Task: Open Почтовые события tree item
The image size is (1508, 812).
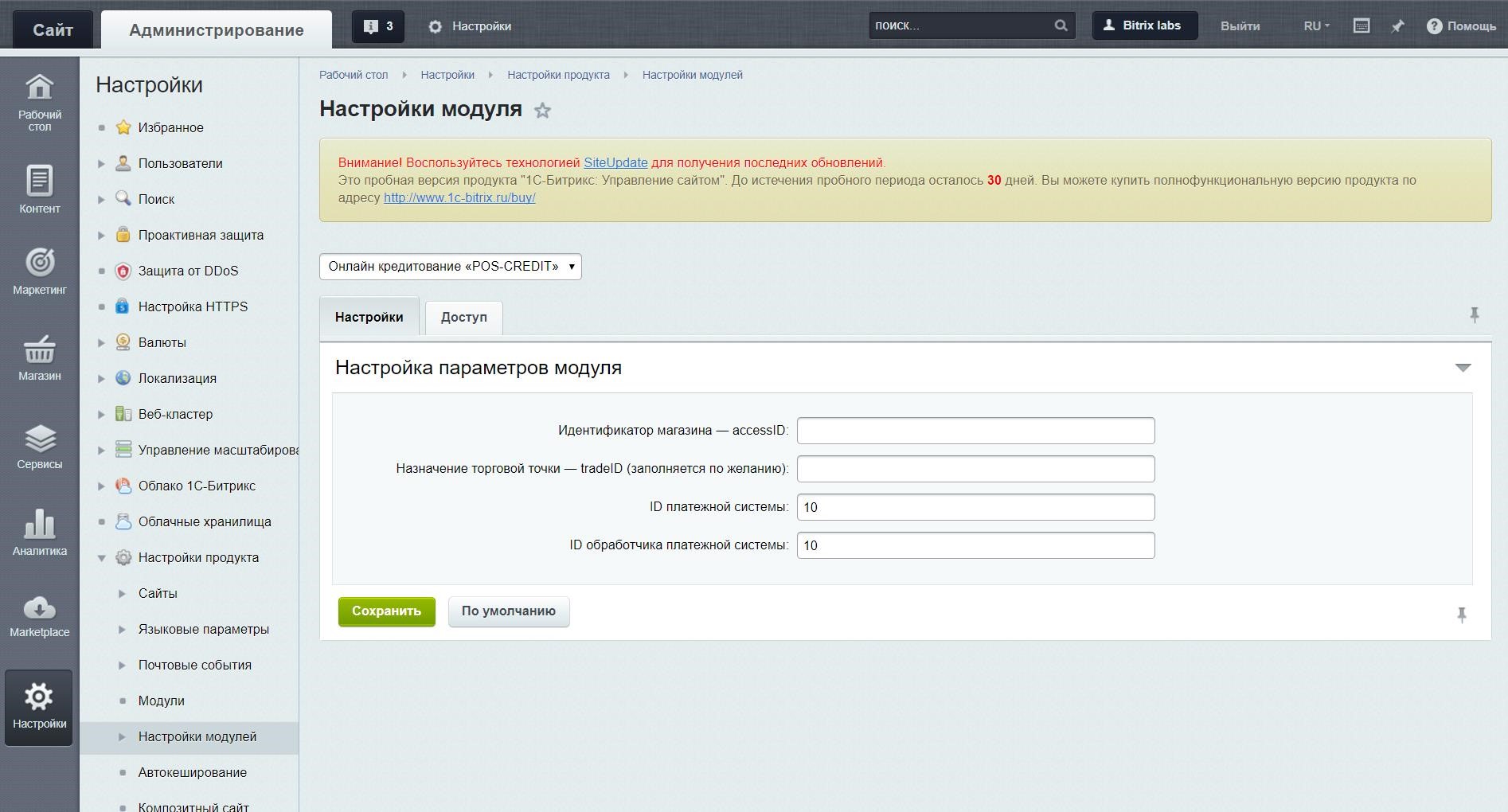Action: click(194, 665)
